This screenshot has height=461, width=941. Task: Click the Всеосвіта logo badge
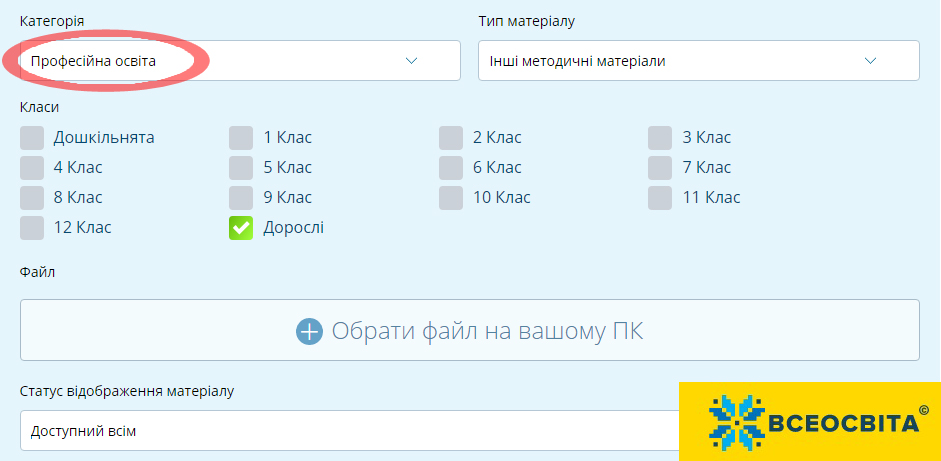pyautogui.click(x=809, y=421)
